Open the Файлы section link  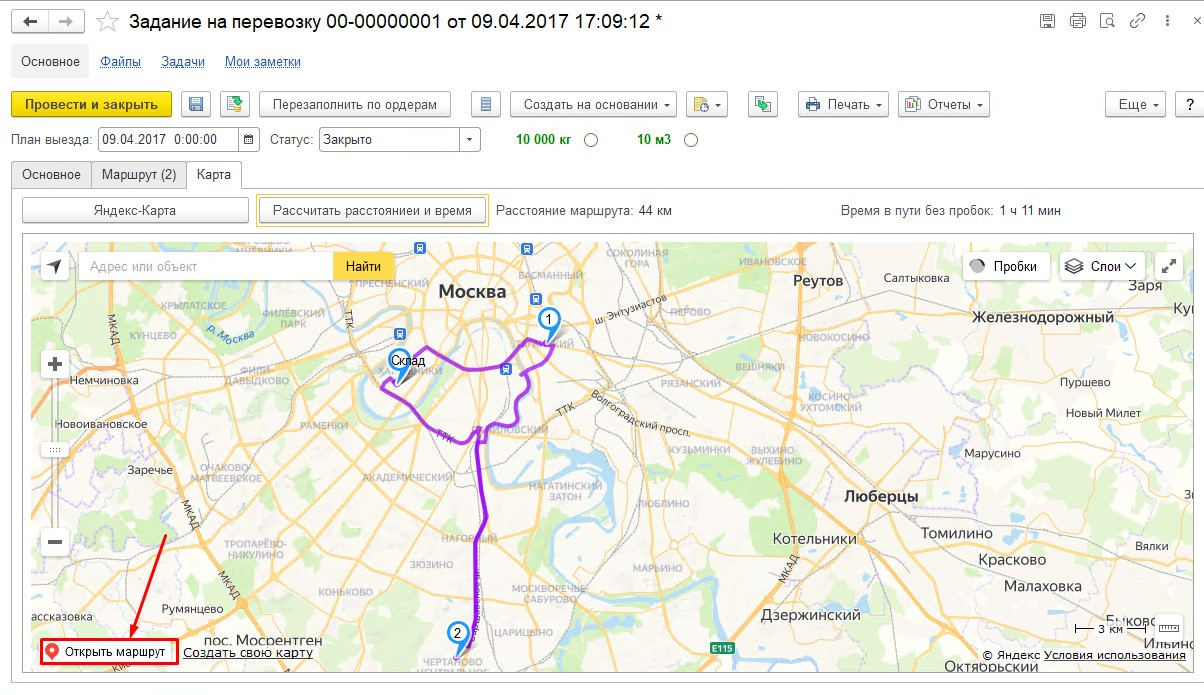click(120, 61)
